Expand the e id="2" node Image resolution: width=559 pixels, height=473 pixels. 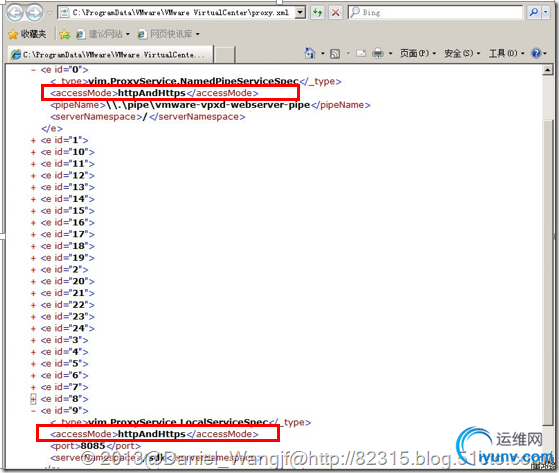(x=33, y=270)
